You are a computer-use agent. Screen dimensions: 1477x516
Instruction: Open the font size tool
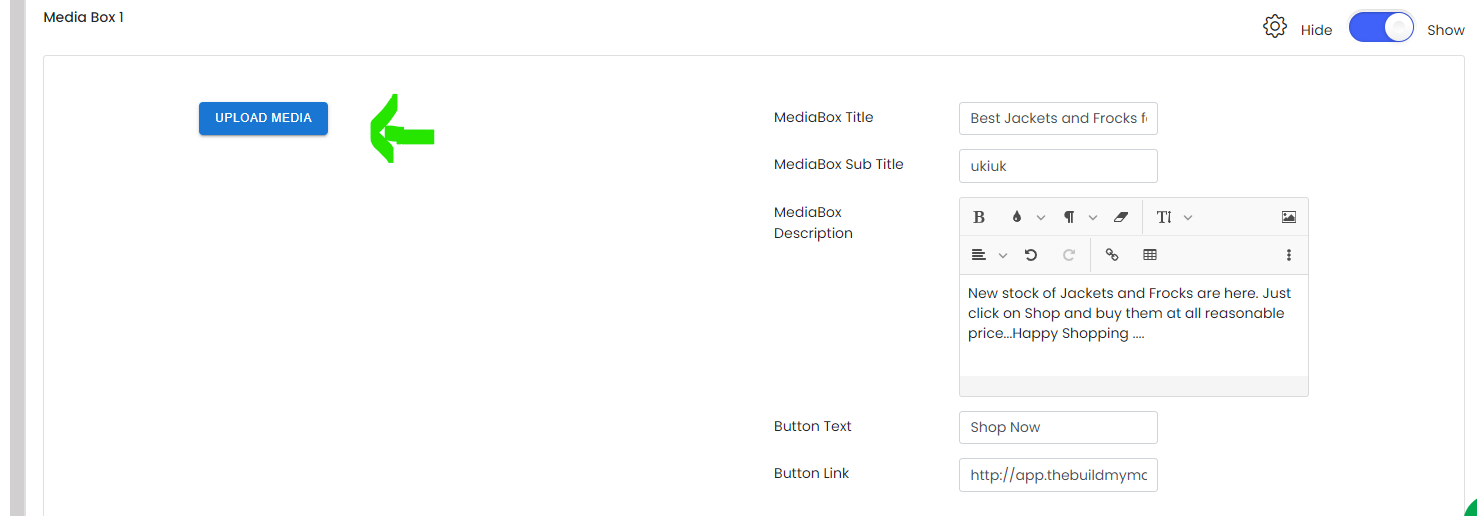coord(1164,217)
